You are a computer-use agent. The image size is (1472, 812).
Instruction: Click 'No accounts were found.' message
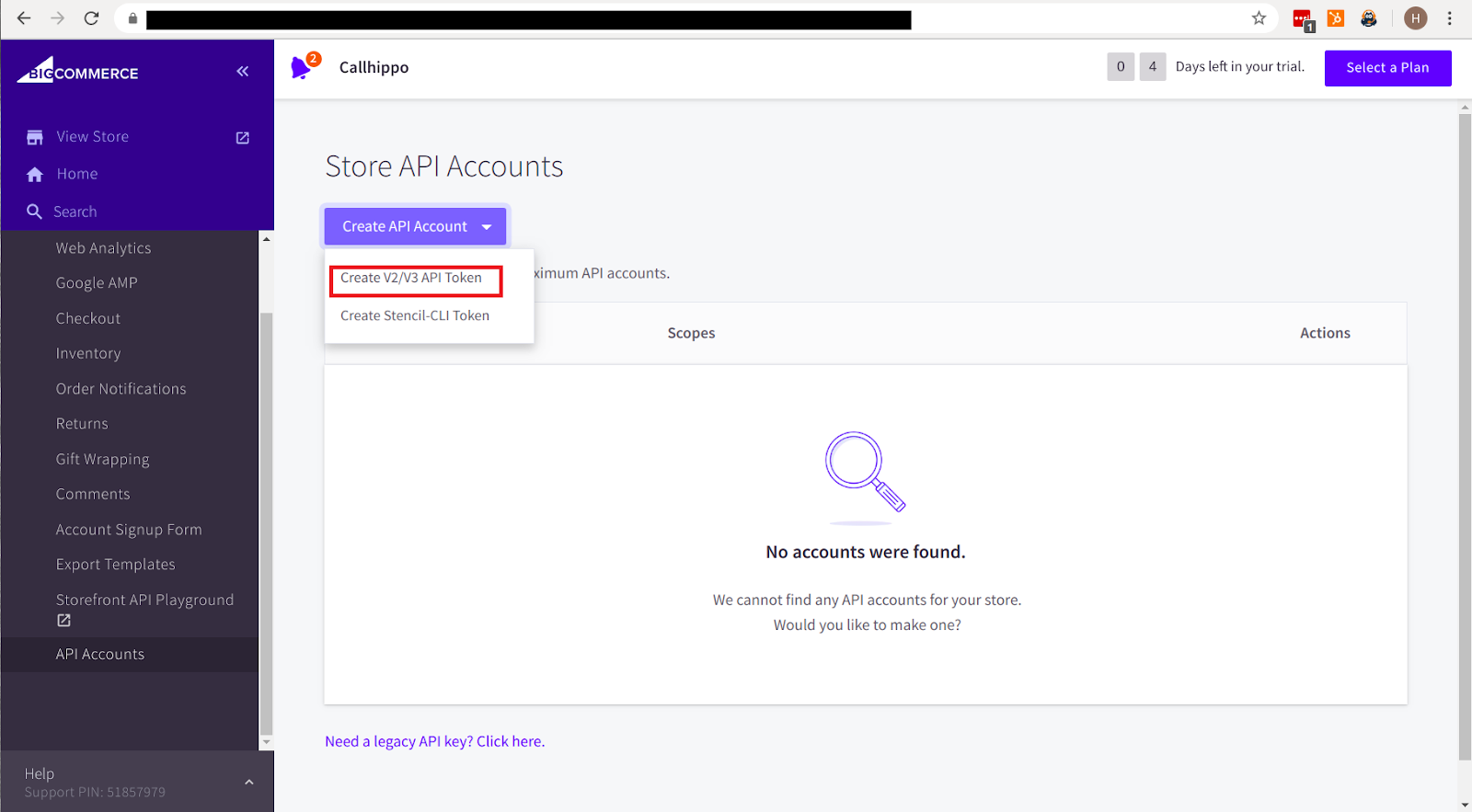866,552
